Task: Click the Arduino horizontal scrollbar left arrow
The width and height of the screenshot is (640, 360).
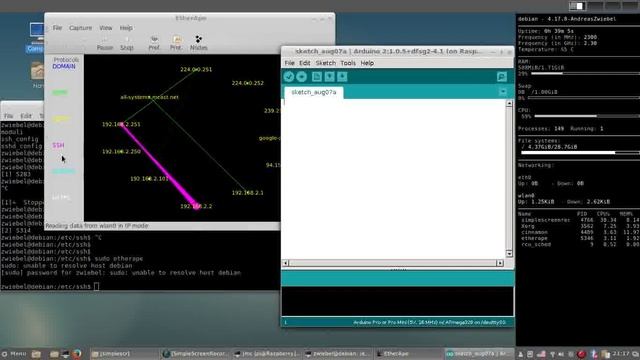Action: tap(285, 263)
